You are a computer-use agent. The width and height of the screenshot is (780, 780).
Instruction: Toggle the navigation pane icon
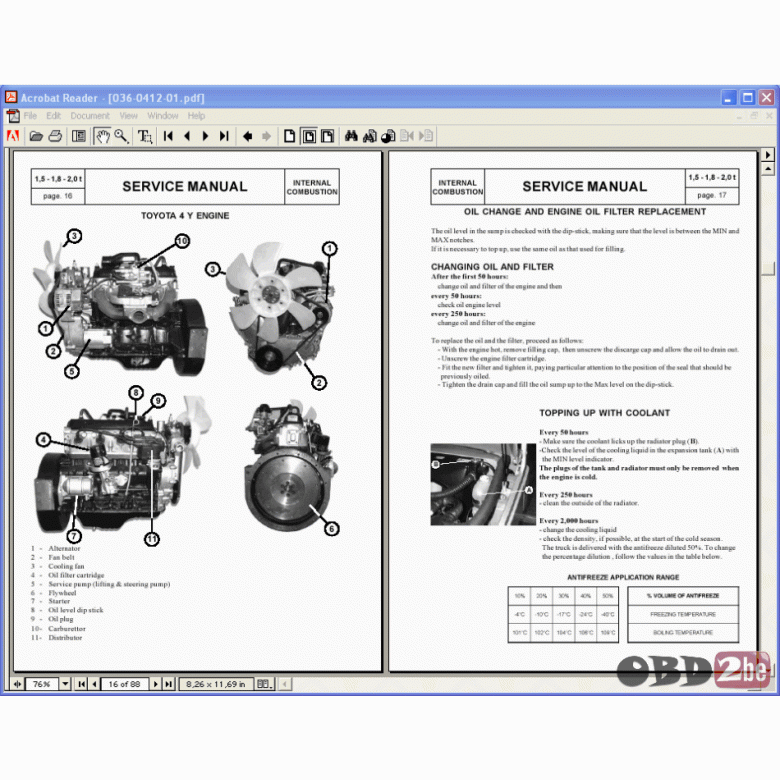pos(79,136)
